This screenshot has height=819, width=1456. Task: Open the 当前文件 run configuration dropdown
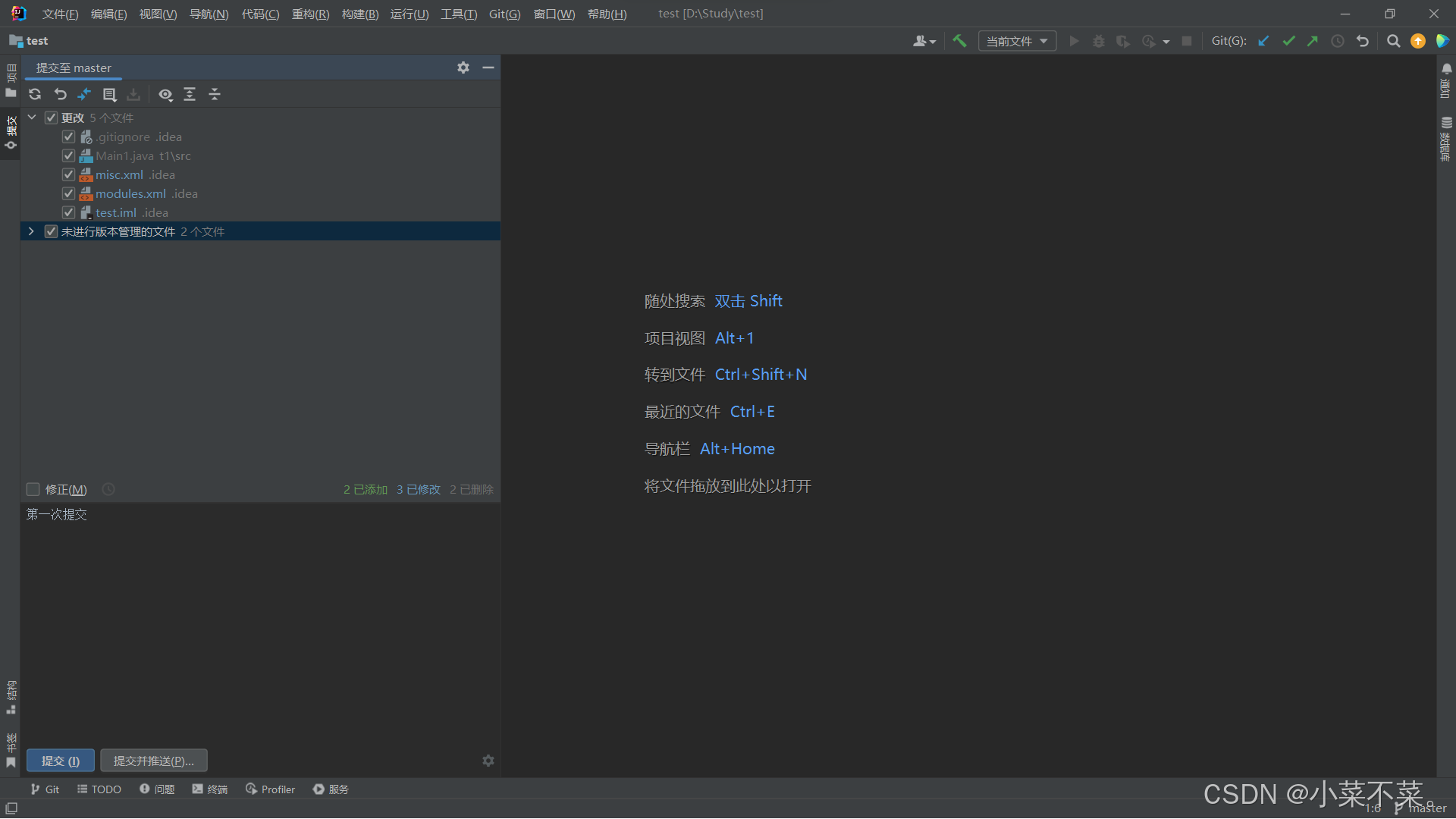point(1017,41)
